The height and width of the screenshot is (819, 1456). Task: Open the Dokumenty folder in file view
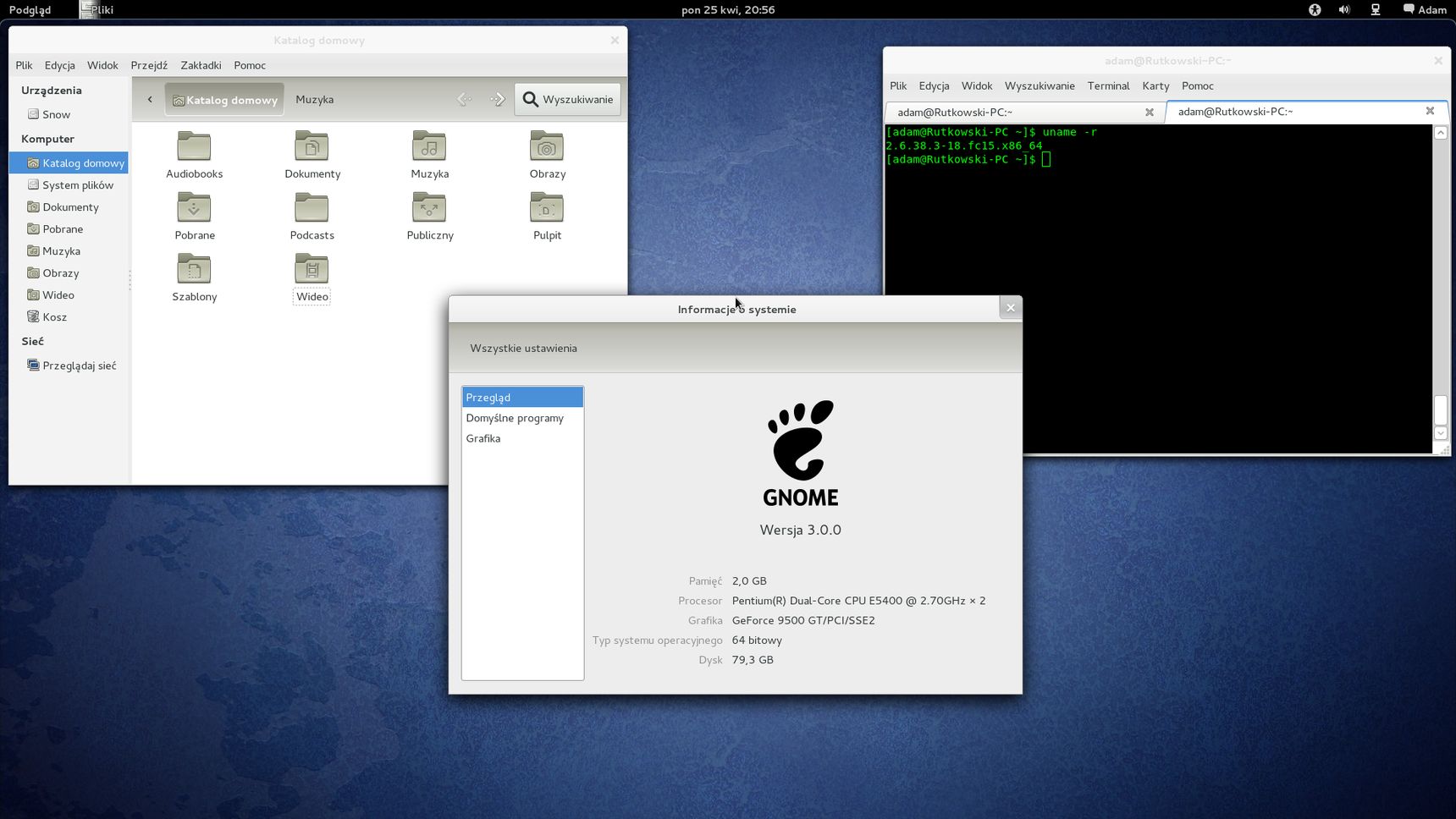(312, 146)
